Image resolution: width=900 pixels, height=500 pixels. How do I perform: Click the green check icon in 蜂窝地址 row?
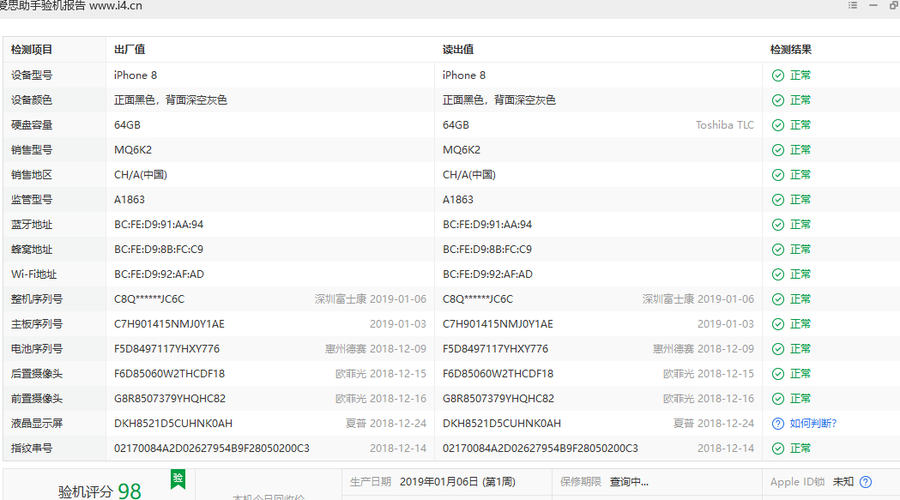click(778, 250)
